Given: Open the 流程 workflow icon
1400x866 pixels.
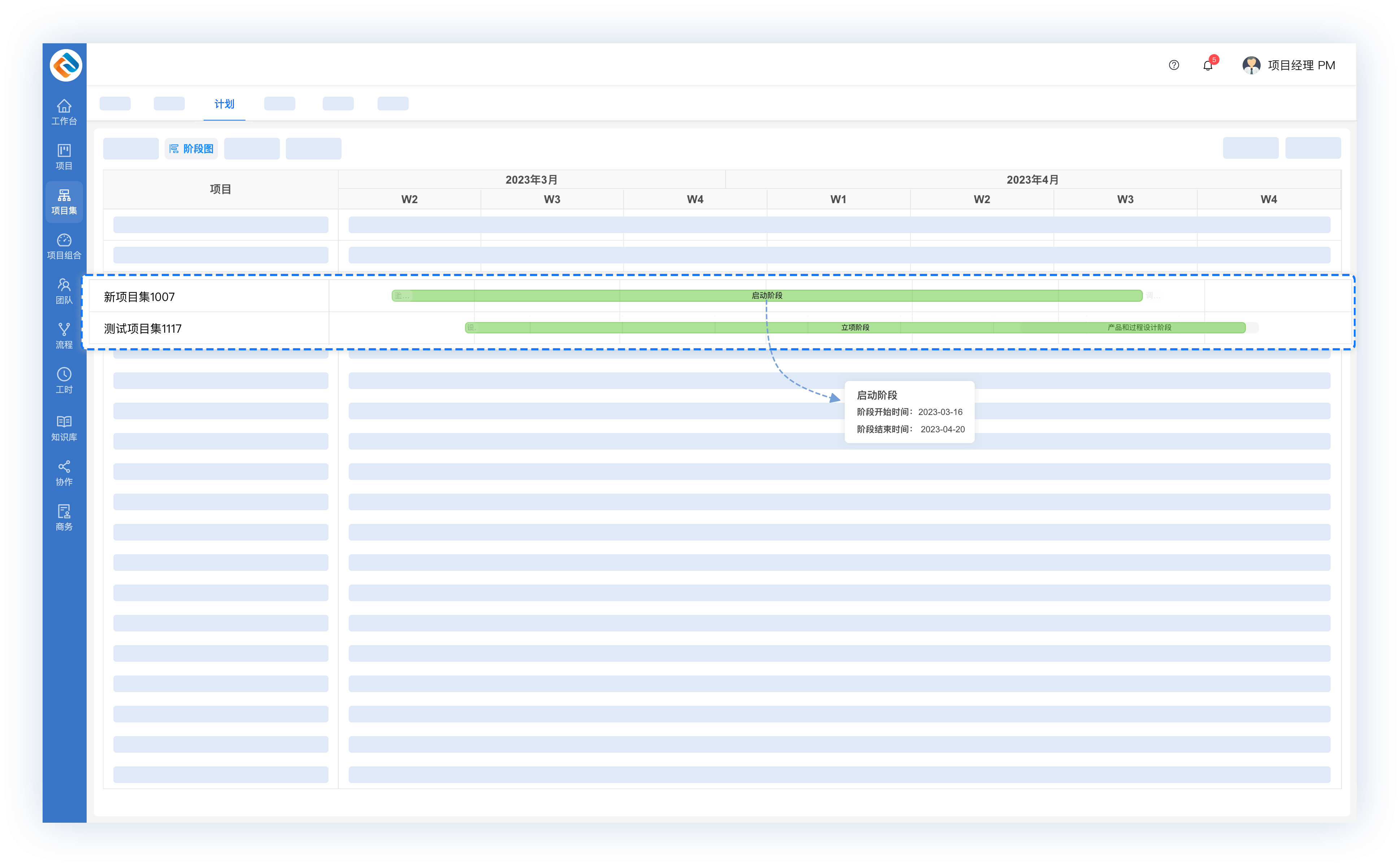Looking at the screenshot, I should tap(64, 336).
